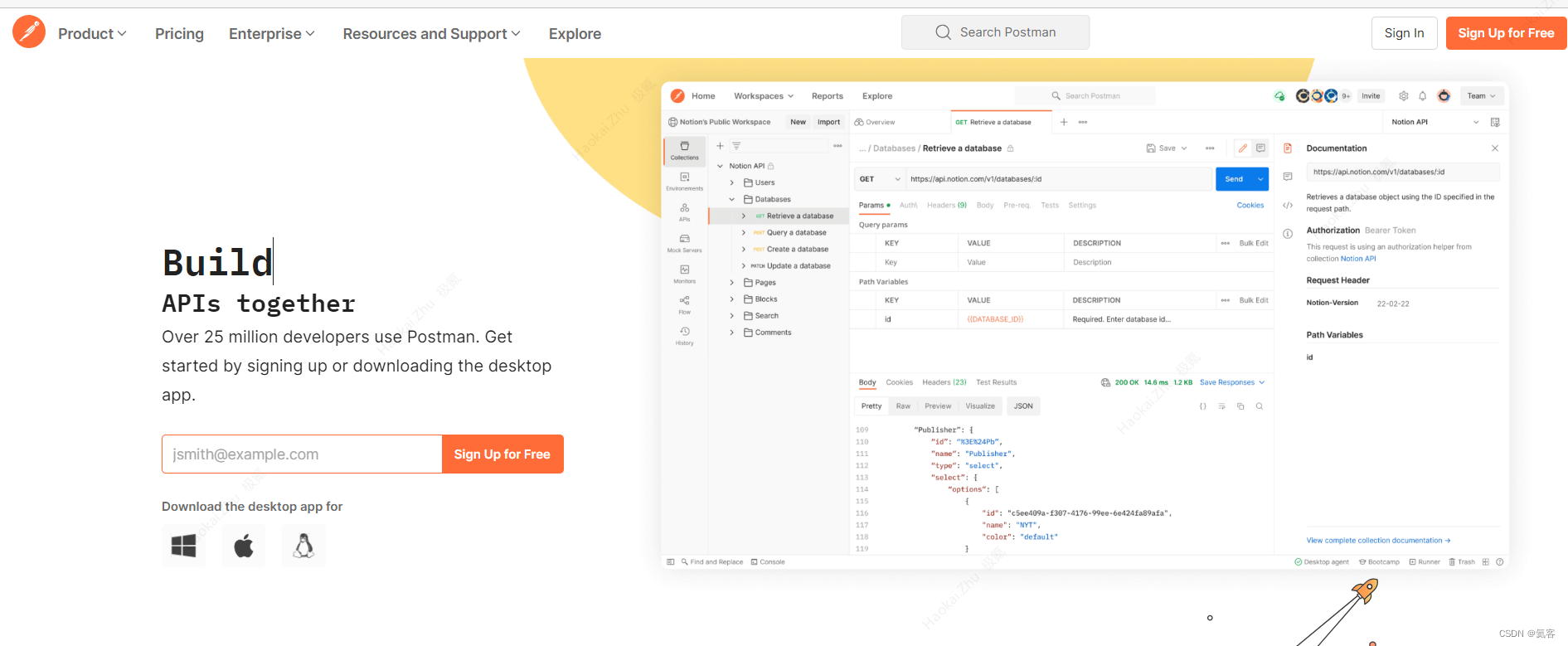The image size is (1568, 646).
Task: Open the GET method dropdown
Action: coord(880,179)
